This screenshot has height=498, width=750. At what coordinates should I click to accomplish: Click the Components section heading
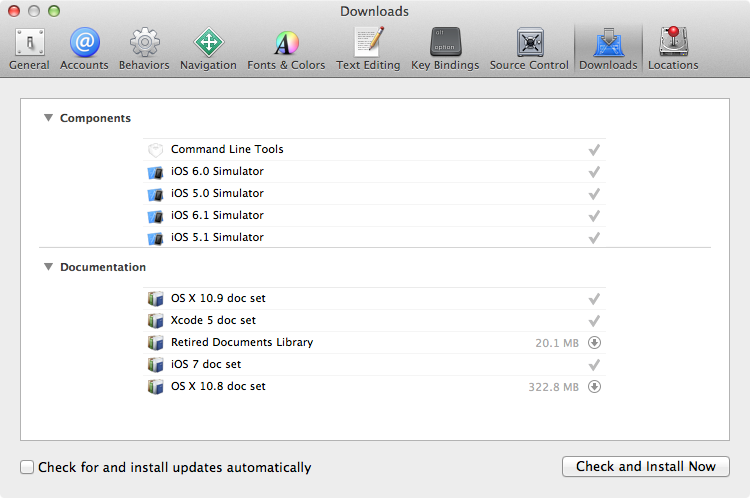click(x=95, y=118)
